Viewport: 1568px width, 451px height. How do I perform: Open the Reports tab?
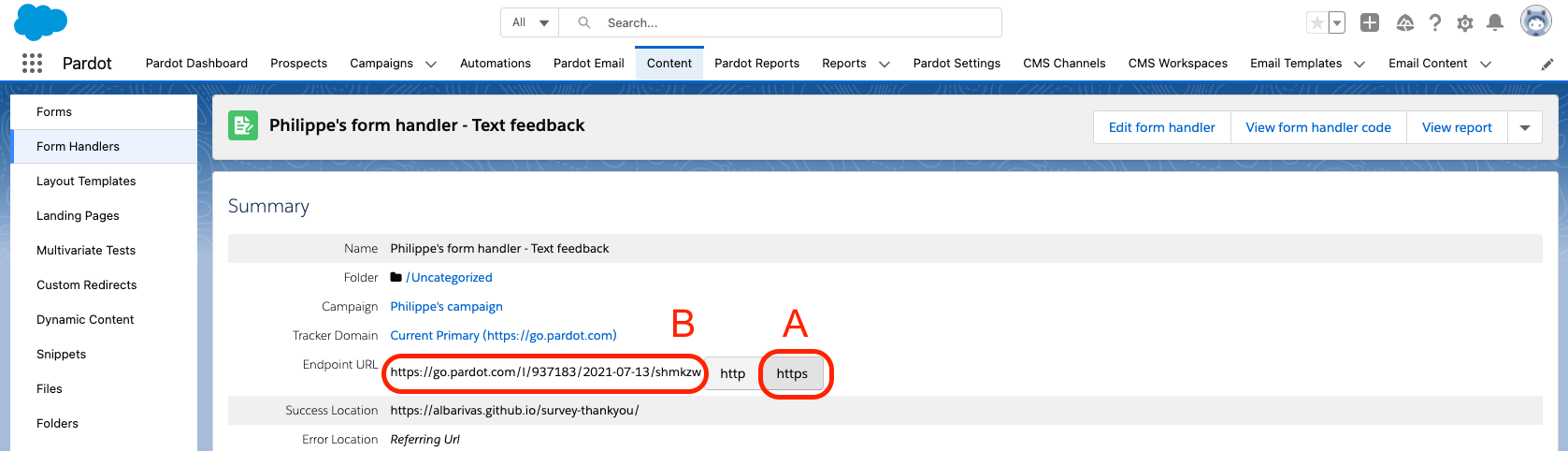point(843,63)
